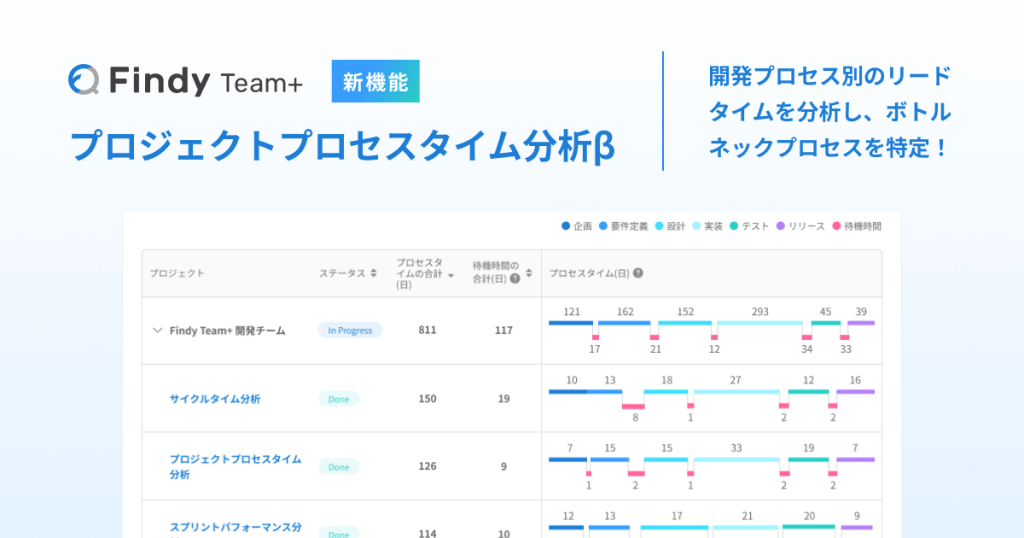Collapse the Findy Team+ 開発チーム row
This screenshot has height=538, width=1024.
157,330
